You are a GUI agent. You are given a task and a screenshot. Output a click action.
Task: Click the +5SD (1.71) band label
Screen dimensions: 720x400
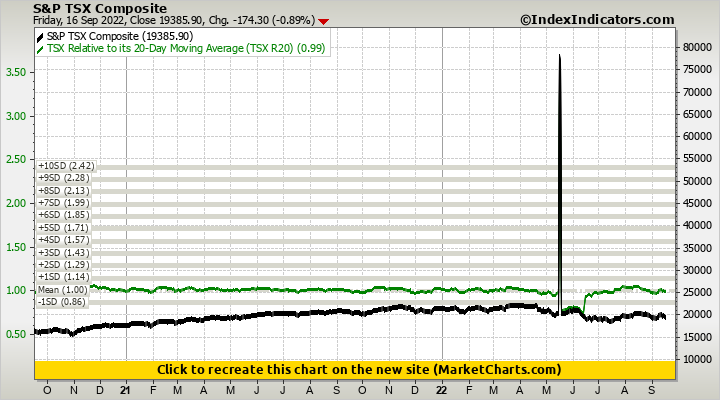pyautogui.click(x=63, y=228)
